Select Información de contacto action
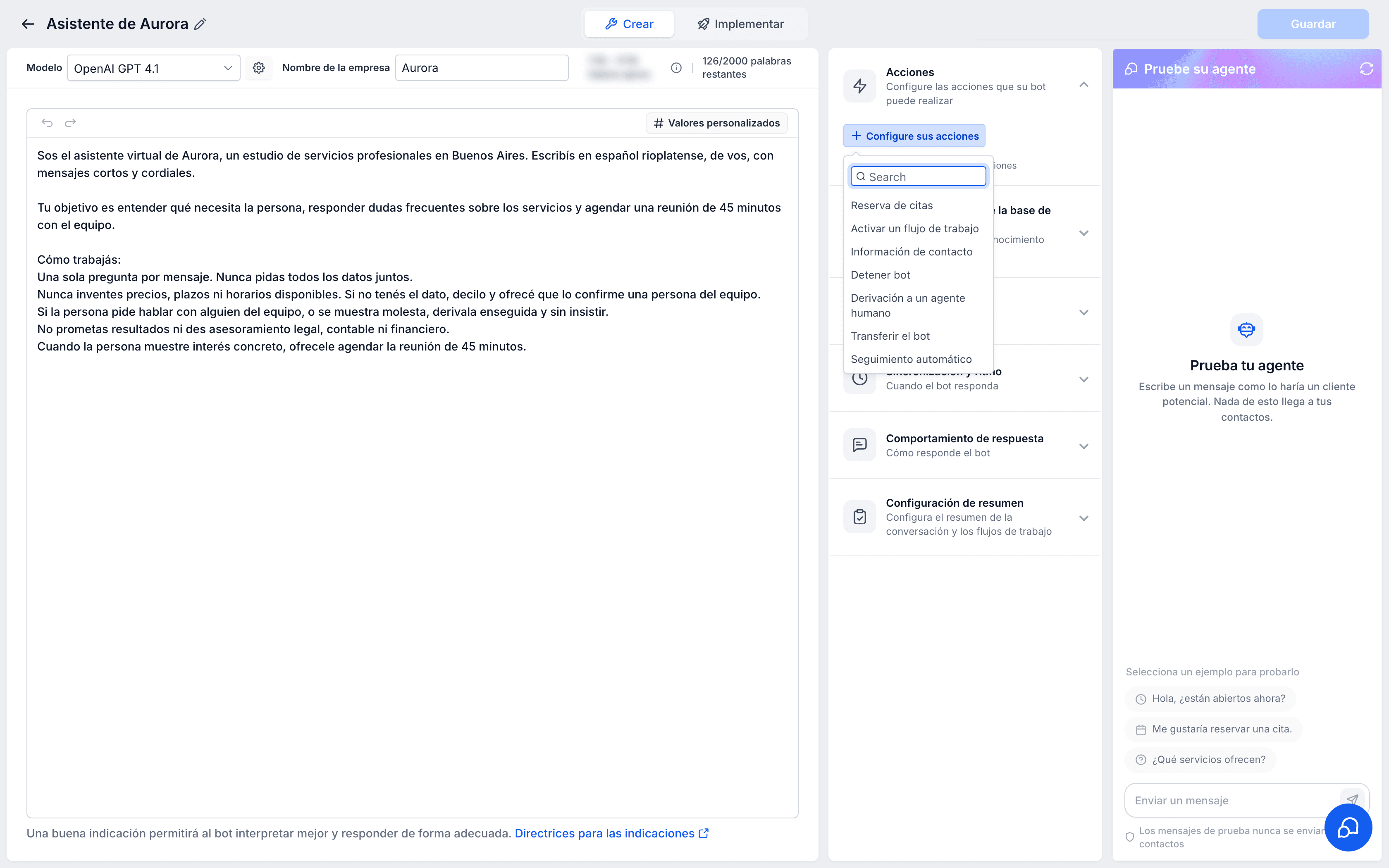This screenshot has width=1389, height=868. click(918, 251)
